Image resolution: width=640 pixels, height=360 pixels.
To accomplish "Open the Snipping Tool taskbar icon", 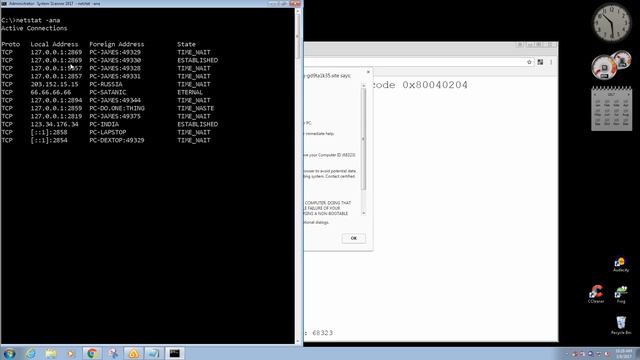I will click(113, 353).
